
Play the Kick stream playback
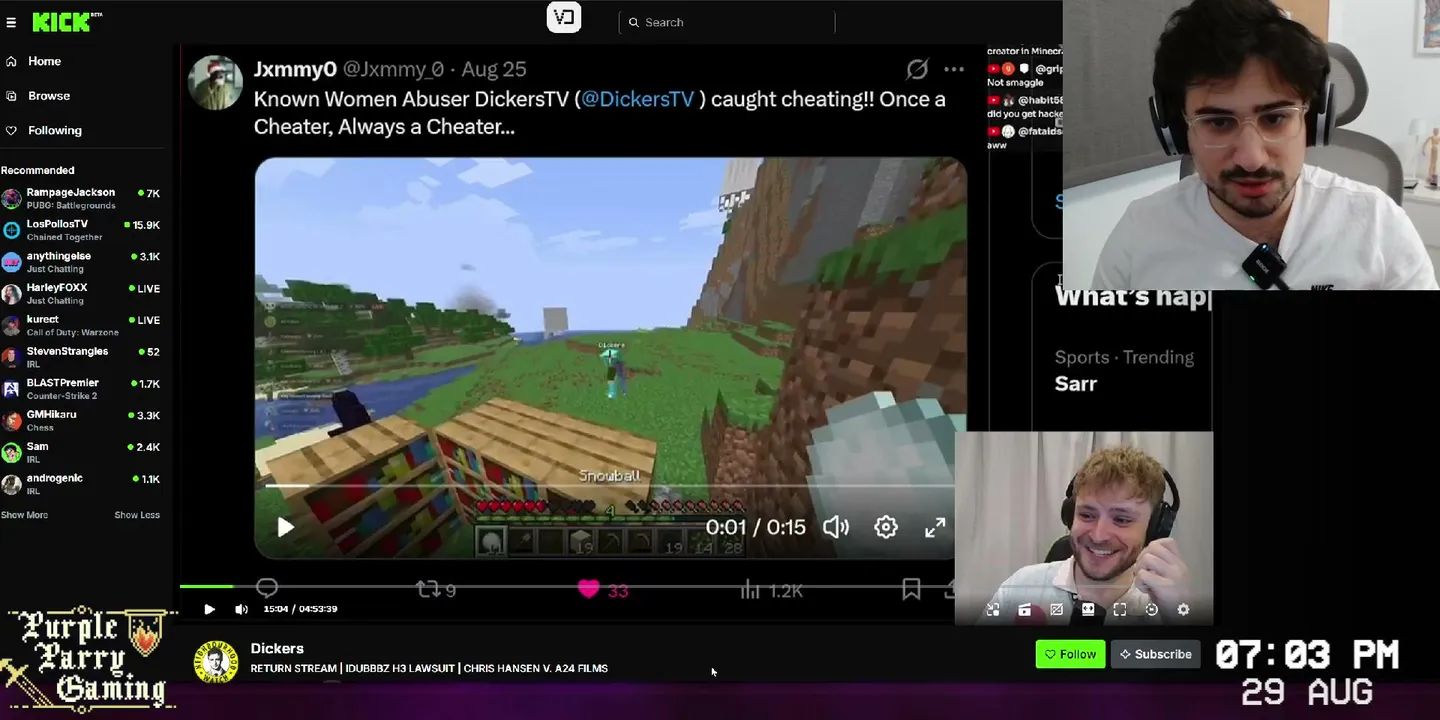(209, 609)
